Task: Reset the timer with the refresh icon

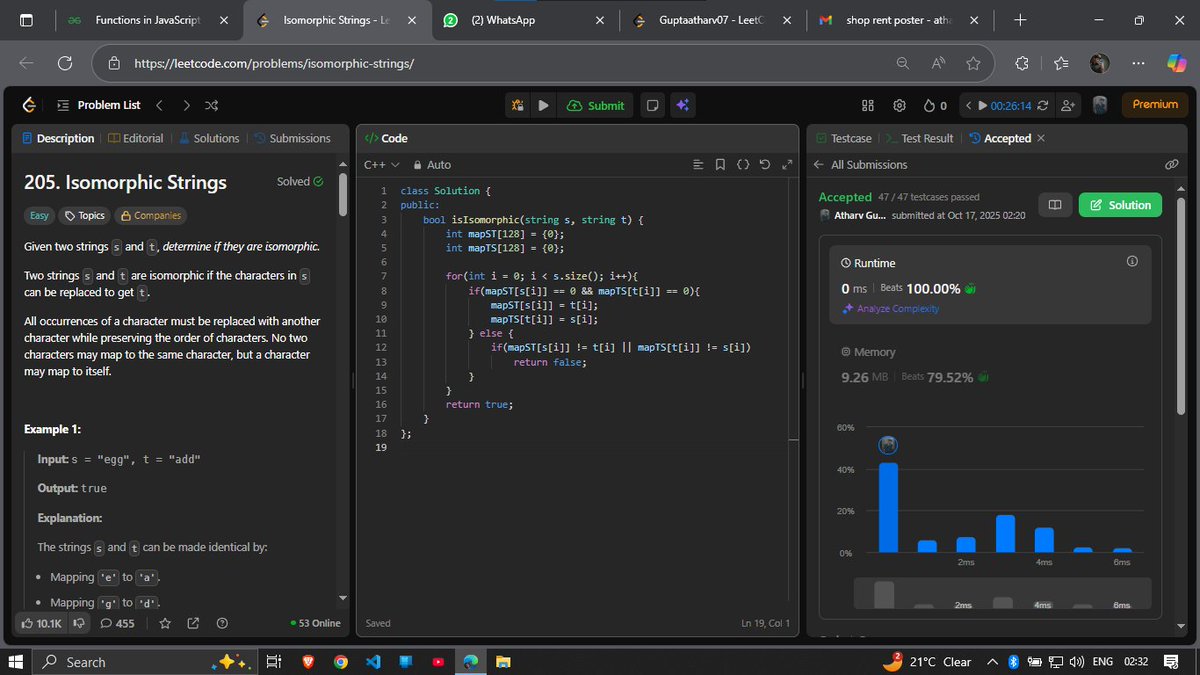Action: 1042,104
